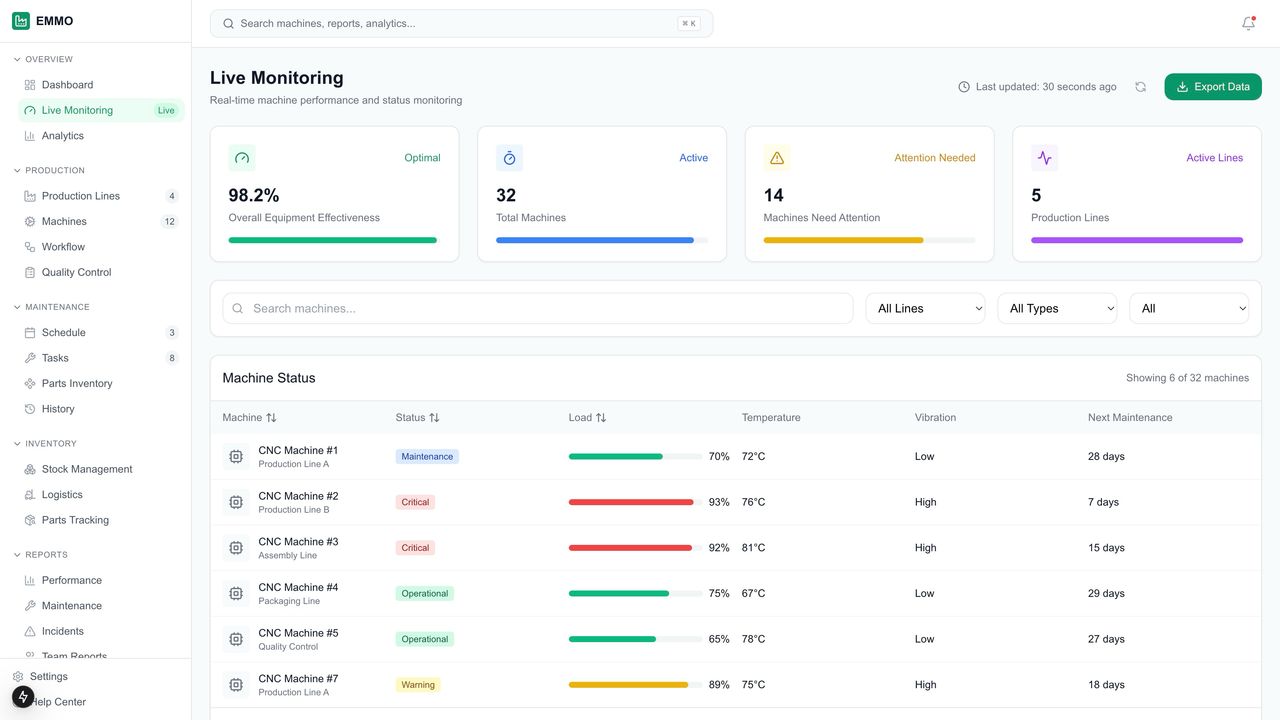Click the EMMO logo icon
The image size is (1280, 720).
[21, 21]
